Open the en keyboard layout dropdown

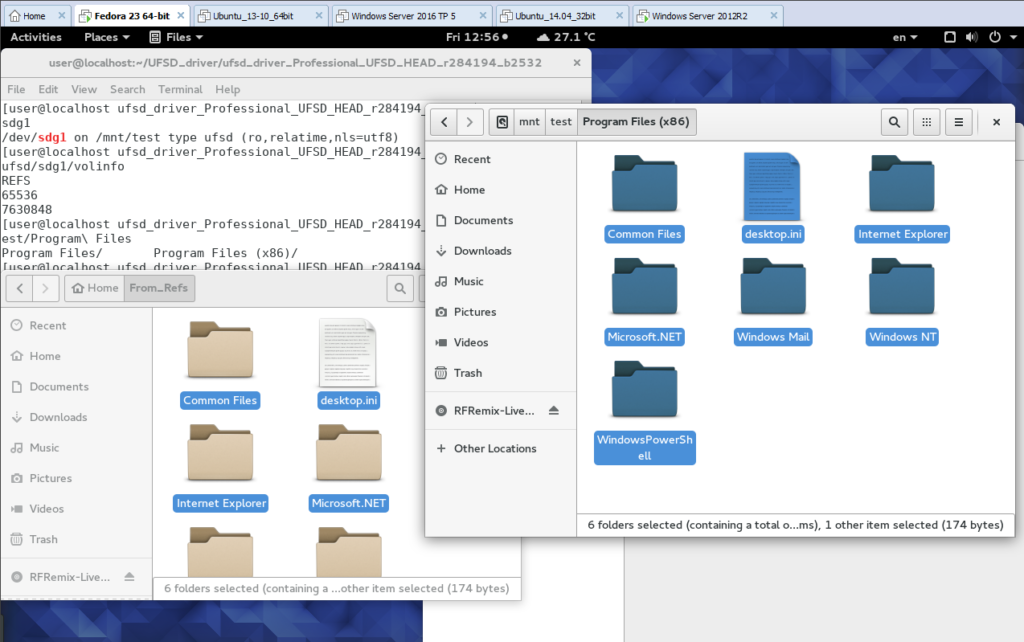[x=905, y=37]
